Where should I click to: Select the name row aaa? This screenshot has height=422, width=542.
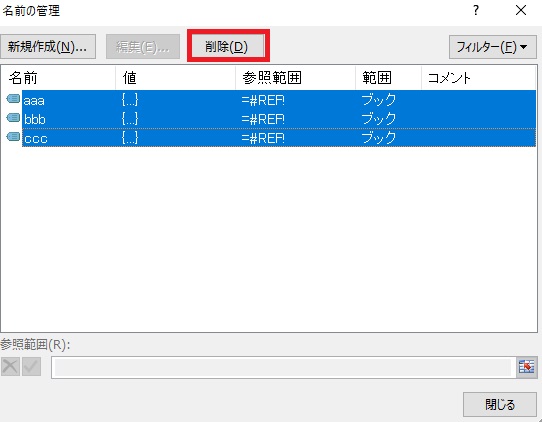coord(279,100)
